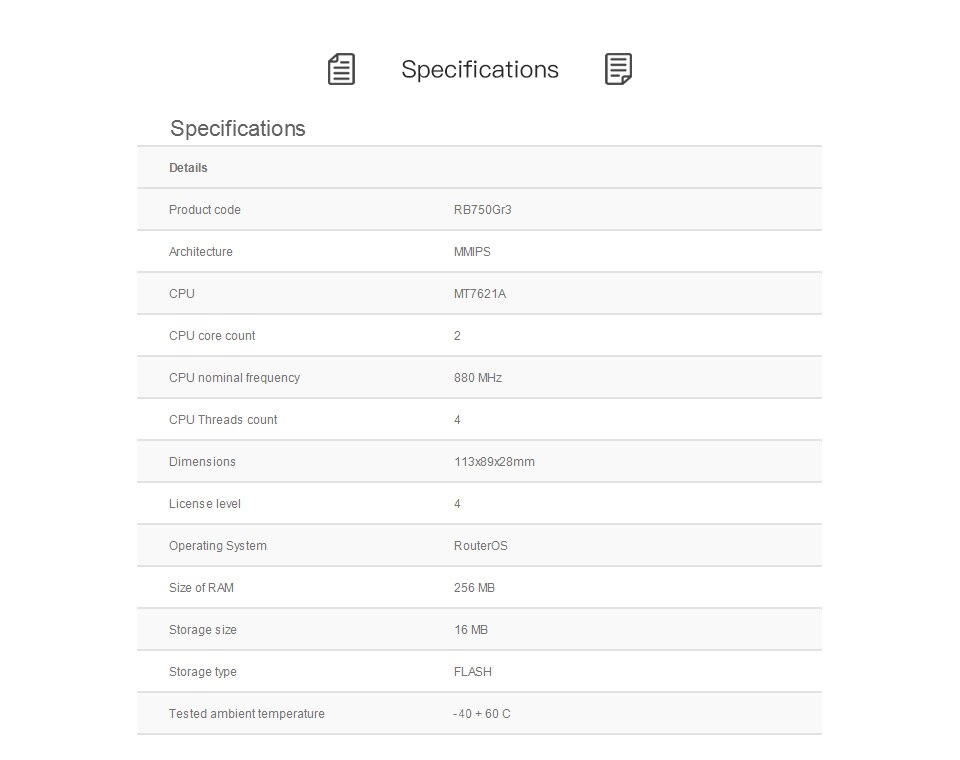Select the CPU Threads count label
Viewport: 960px width, 760px height.
click(223, 420)
